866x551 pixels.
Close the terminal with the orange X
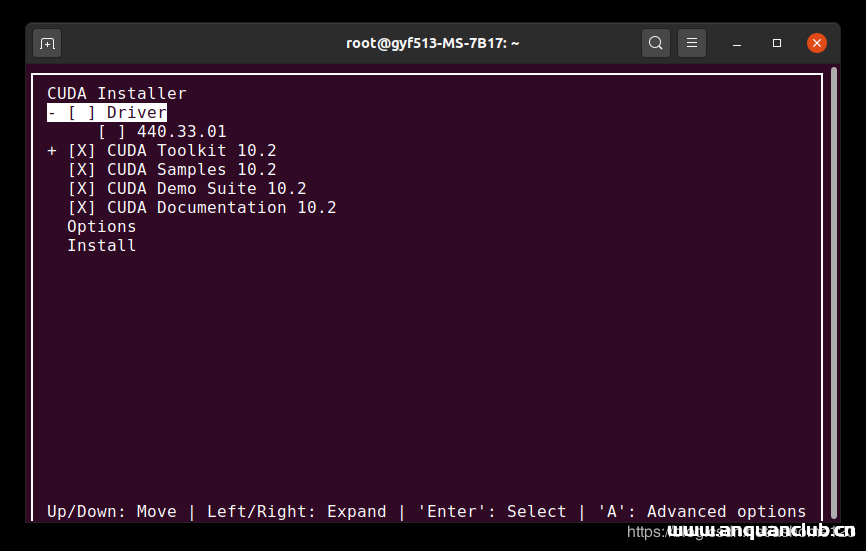click(816, 43)
